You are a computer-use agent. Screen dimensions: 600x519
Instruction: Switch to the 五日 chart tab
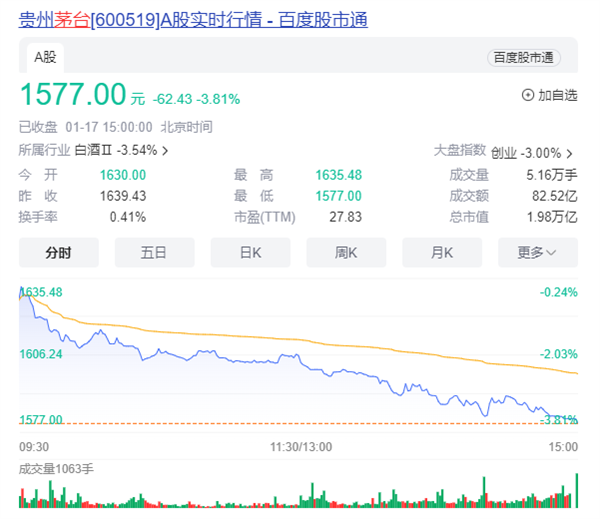[x=154, y=252]
